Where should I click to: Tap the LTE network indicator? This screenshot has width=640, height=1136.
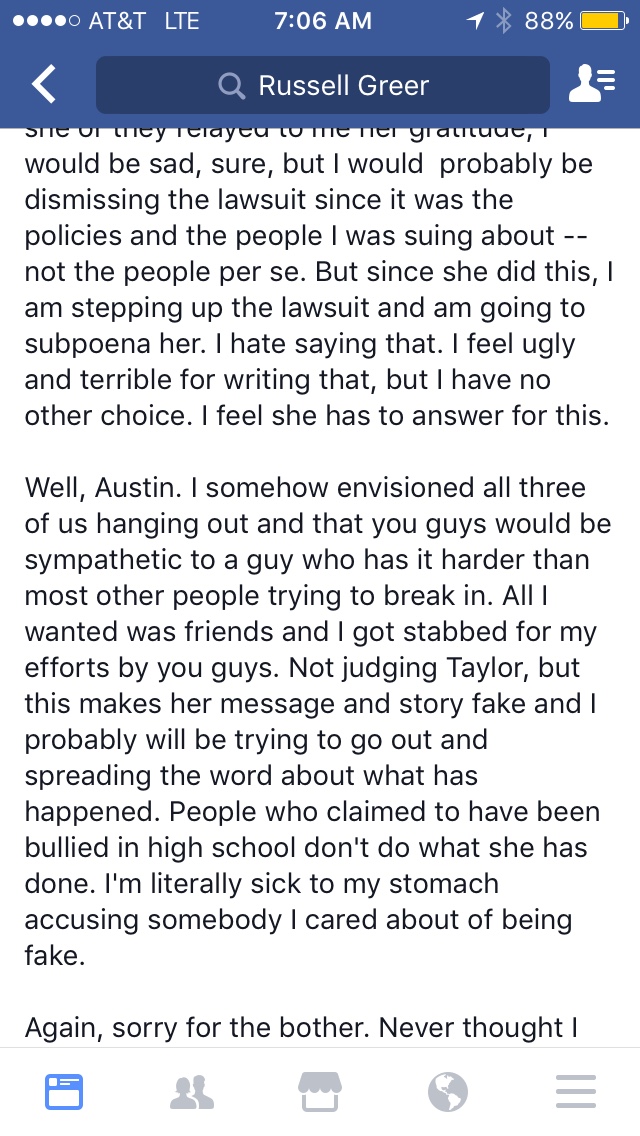pyautogui.click(x=181, y=21)
